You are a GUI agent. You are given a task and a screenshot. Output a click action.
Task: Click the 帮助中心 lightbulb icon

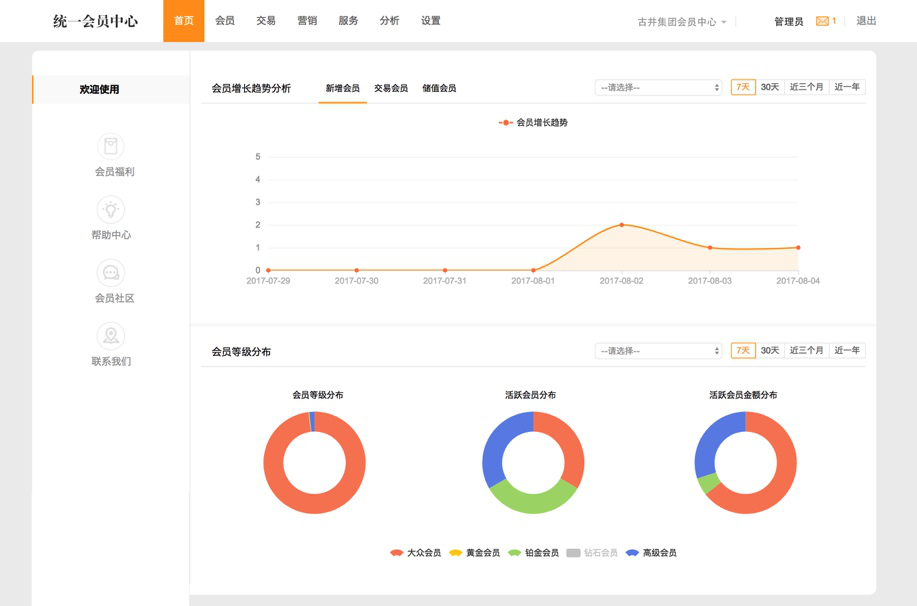click(x=111, y=209)
